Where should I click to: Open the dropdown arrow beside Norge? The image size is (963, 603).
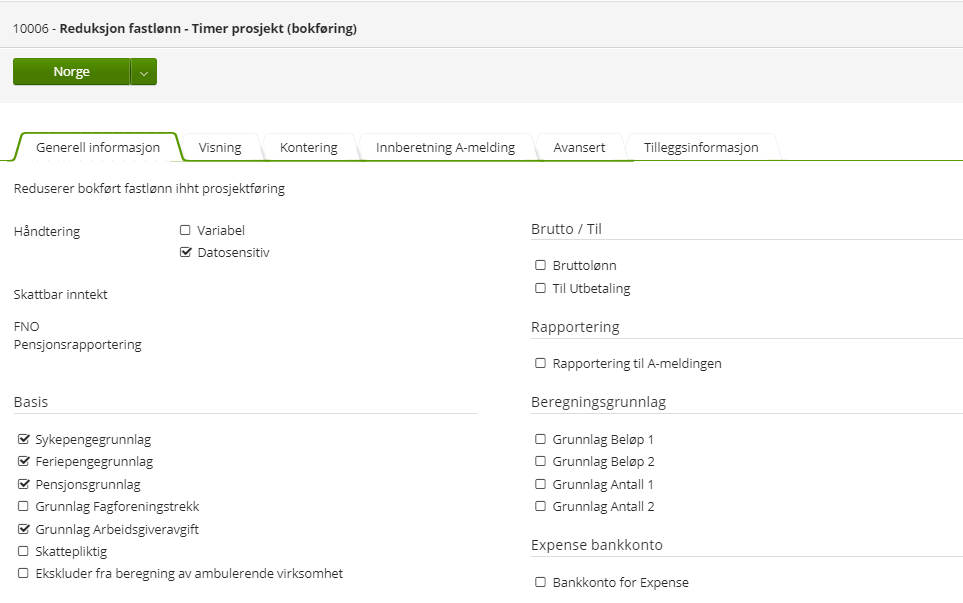[x=144, y=72]
